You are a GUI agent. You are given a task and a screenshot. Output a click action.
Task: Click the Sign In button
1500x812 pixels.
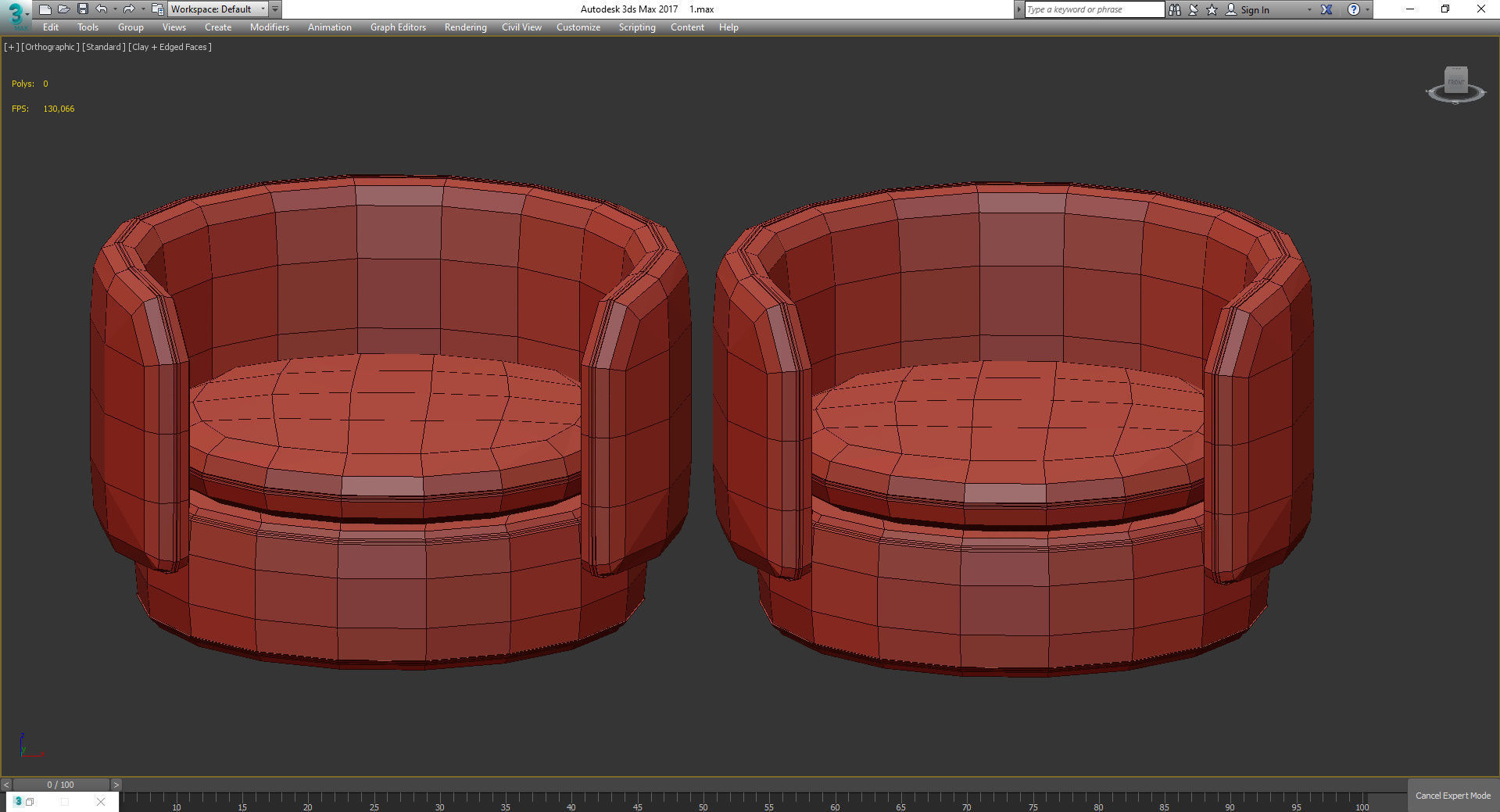tap(1247, 9)
